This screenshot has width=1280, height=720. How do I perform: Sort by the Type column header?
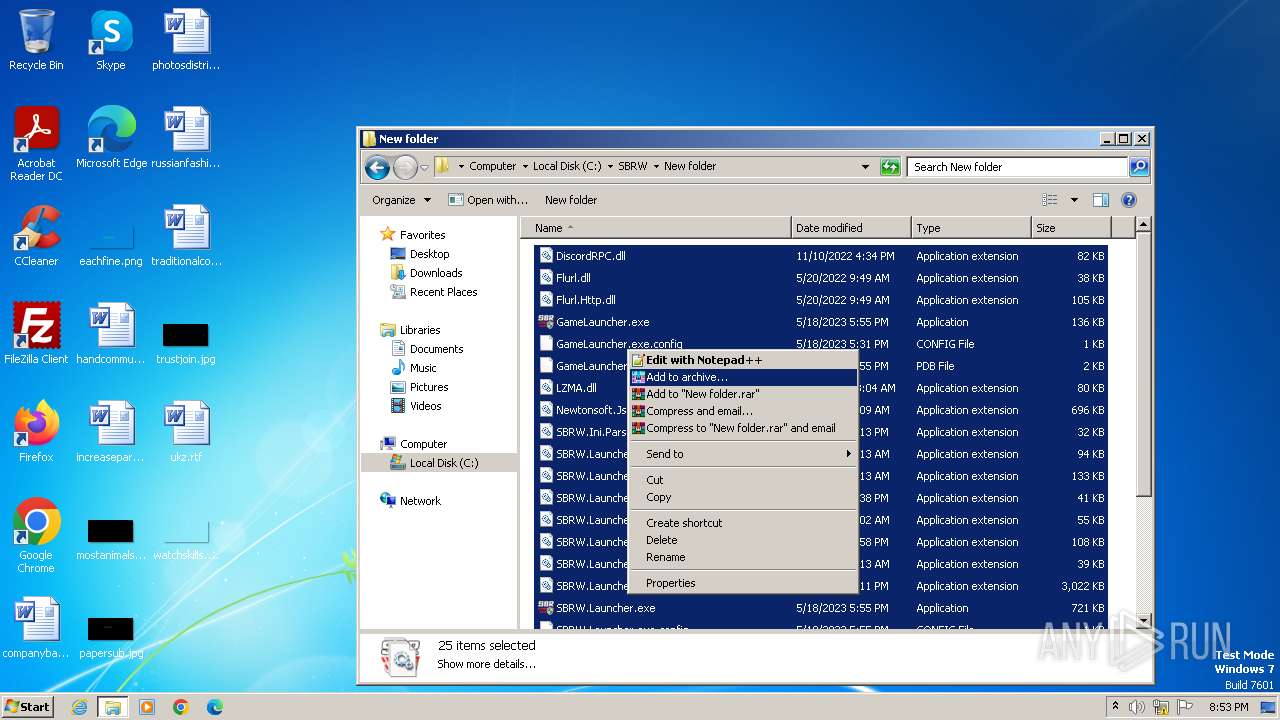click(x=971, y=228)
